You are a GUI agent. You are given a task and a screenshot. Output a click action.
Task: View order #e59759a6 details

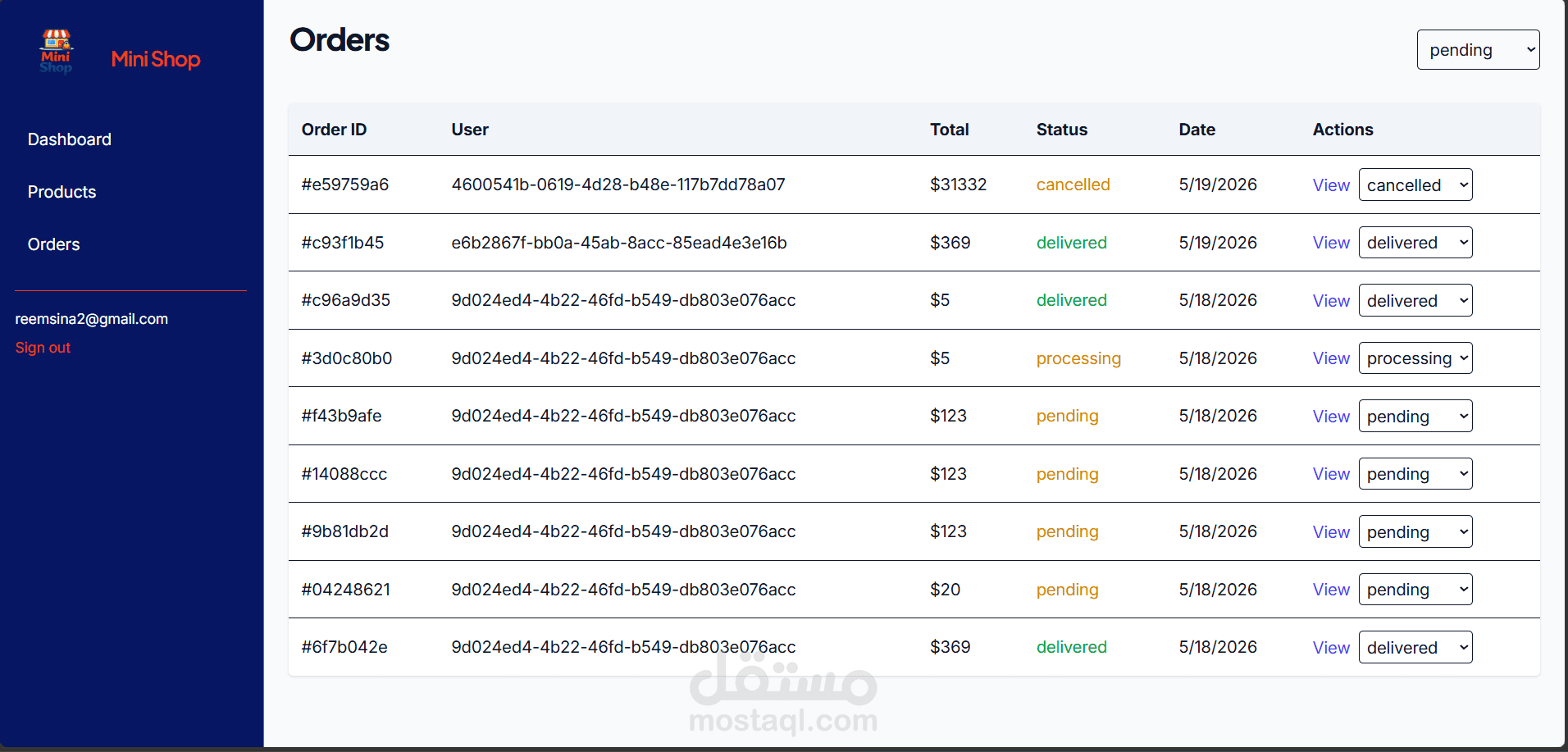tap(1331, 185)
